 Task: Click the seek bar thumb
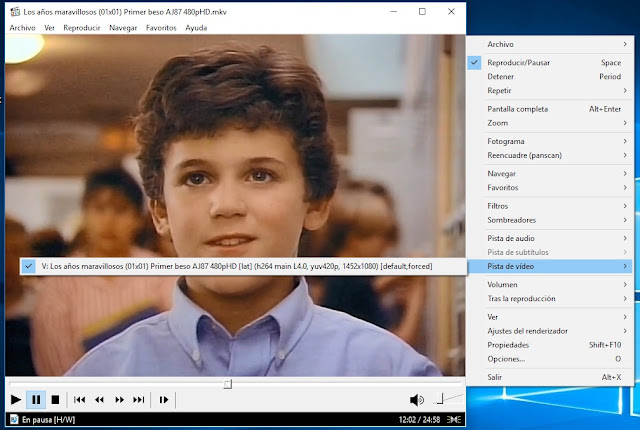coord(228,384)
